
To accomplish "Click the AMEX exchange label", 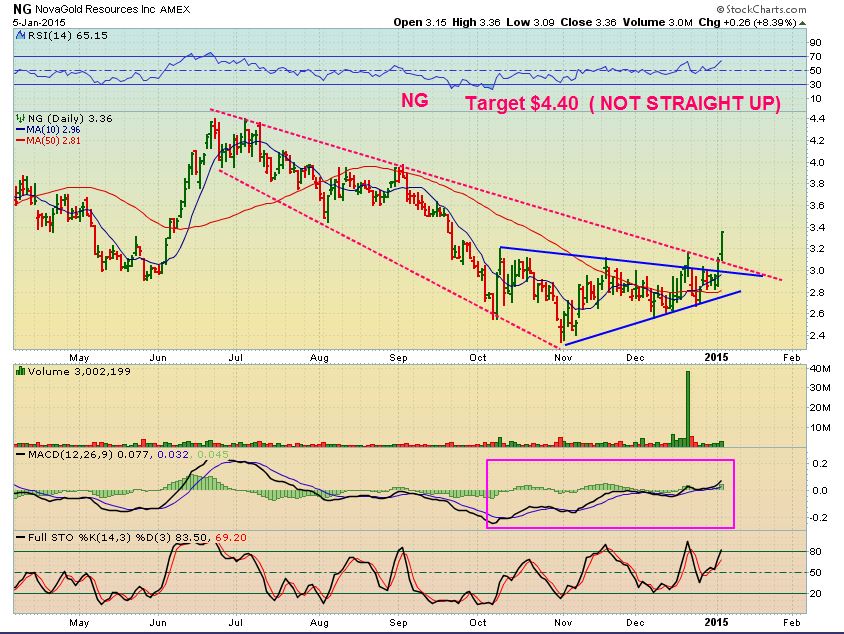I will pos(175,10).
